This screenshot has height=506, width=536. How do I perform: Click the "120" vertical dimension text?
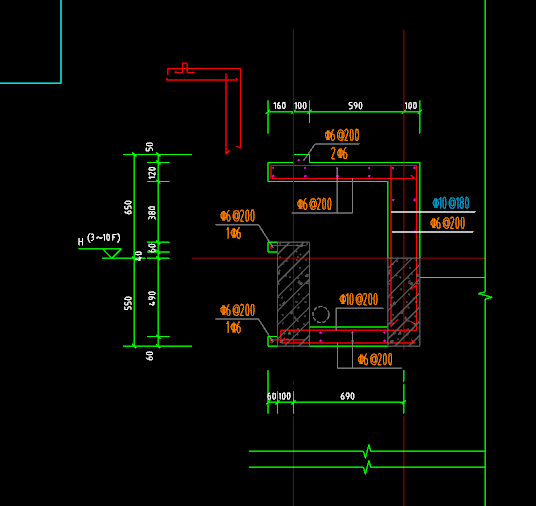coord(152,173)
